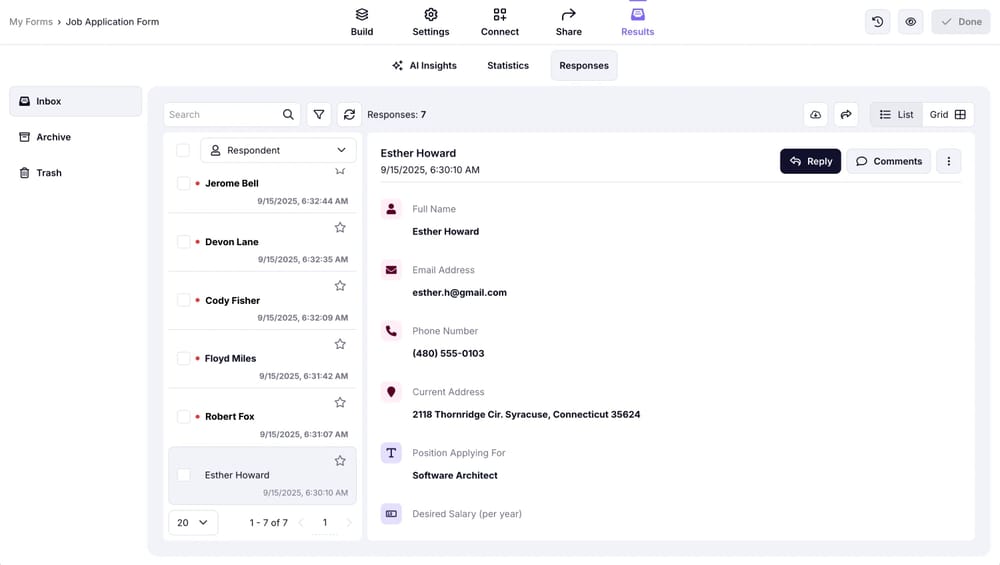Click the share arrow icon in toolbar
This screenshot has width=1000, height=565.
click(846, 115)
